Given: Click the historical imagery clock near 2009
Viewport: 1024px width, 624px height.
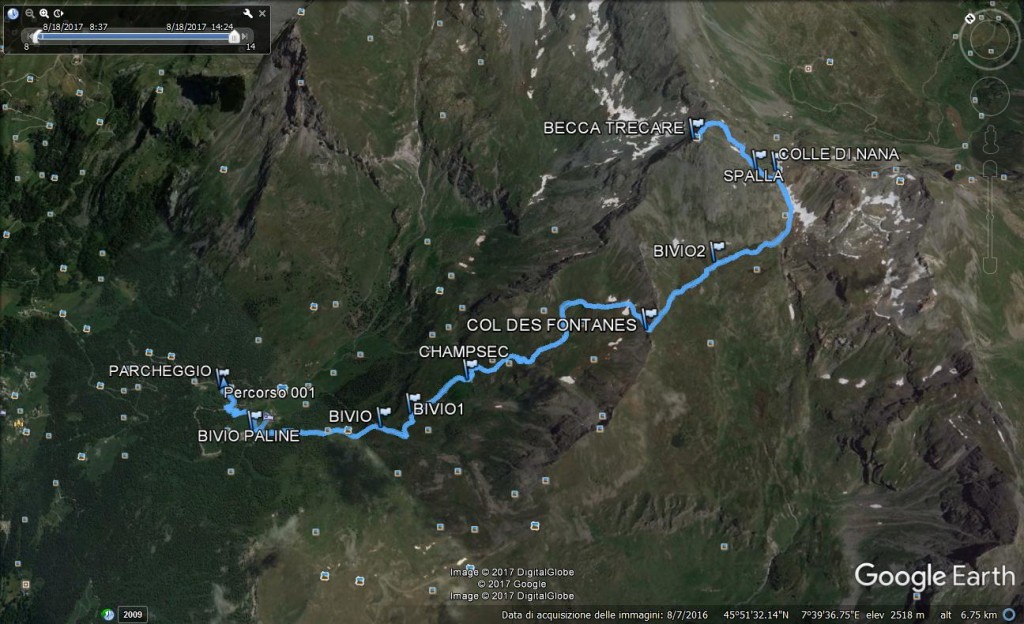Looking at the screenshot, I should tap(108, 614).
